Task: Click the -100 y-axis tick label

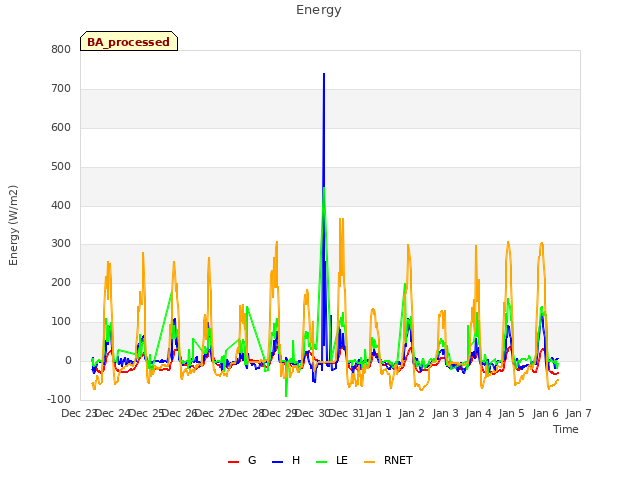Action: 59,399
